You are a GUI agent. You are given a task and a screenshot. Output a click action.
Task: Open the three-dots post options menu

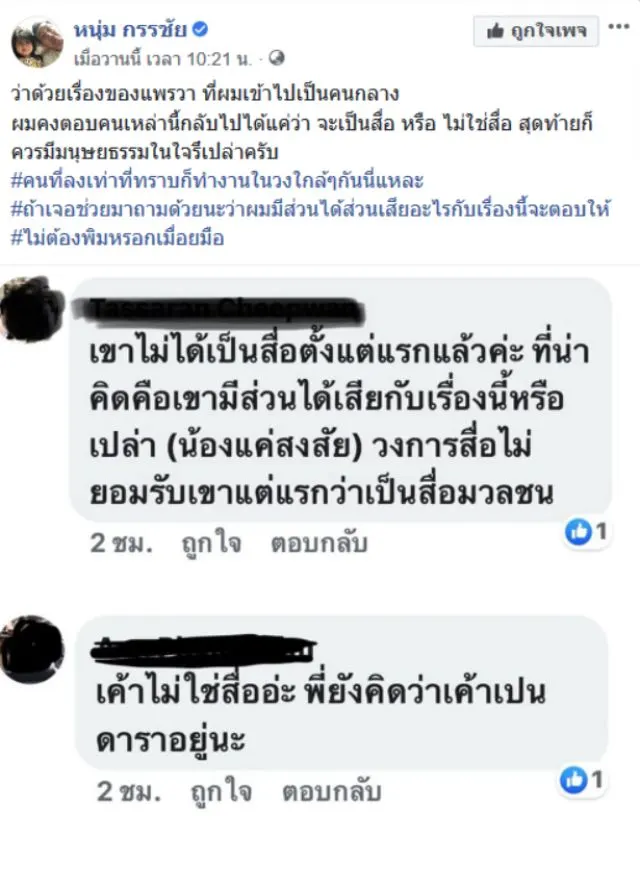coord(619,27)
